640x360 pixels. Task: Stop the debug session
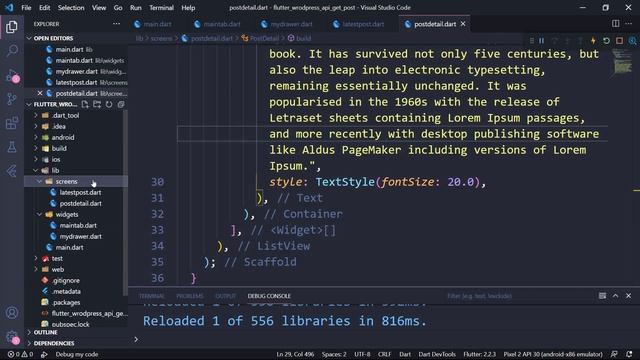tap(619, 40)
